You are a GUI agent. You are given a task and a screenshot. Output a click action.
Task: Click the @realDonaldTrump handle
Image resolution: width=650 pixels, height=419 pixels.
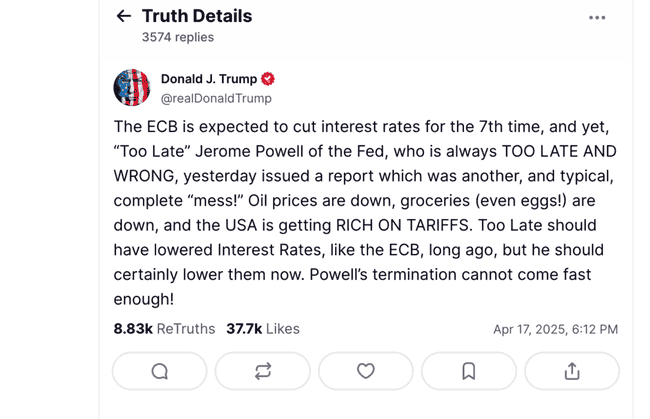click(x=216, y=98)
